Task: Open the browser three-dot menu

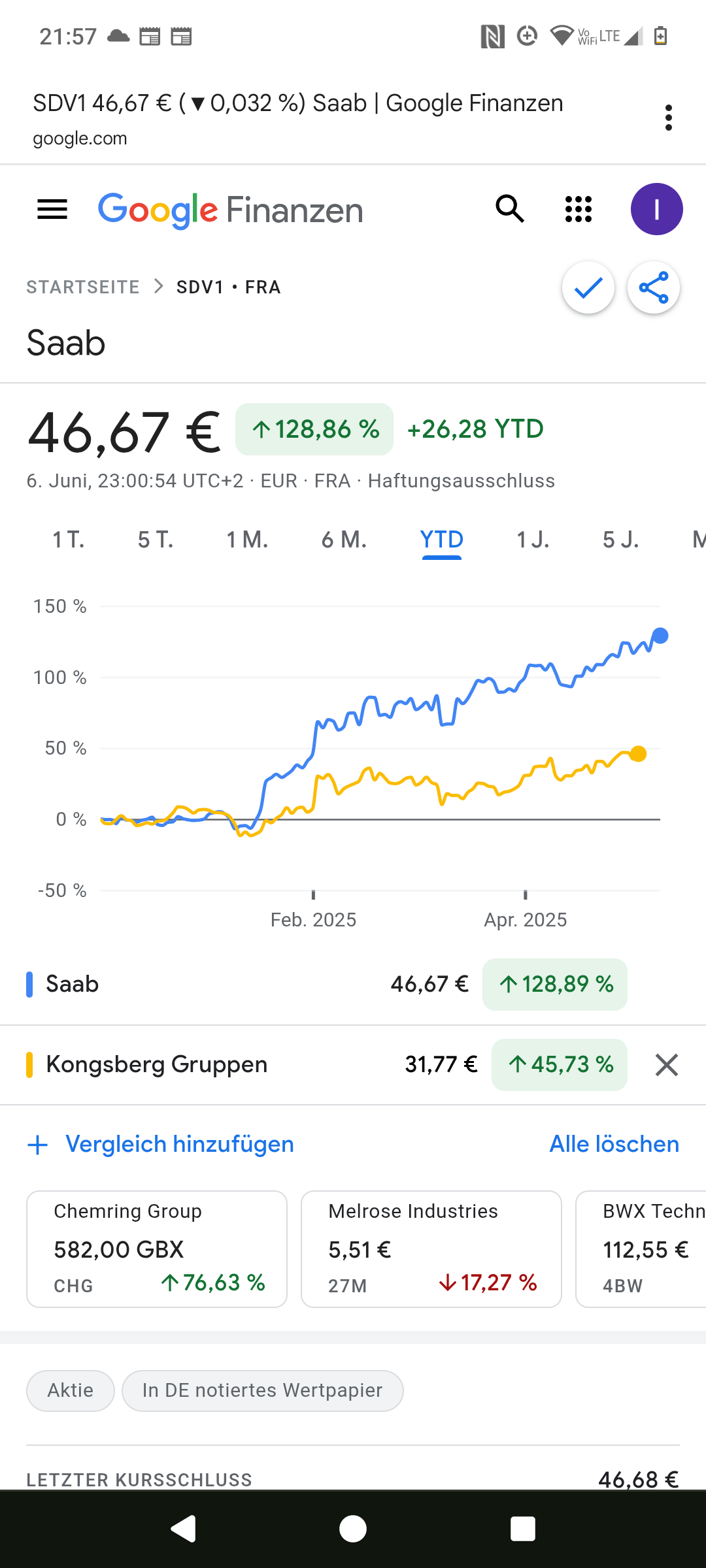Action: [668, 118]
